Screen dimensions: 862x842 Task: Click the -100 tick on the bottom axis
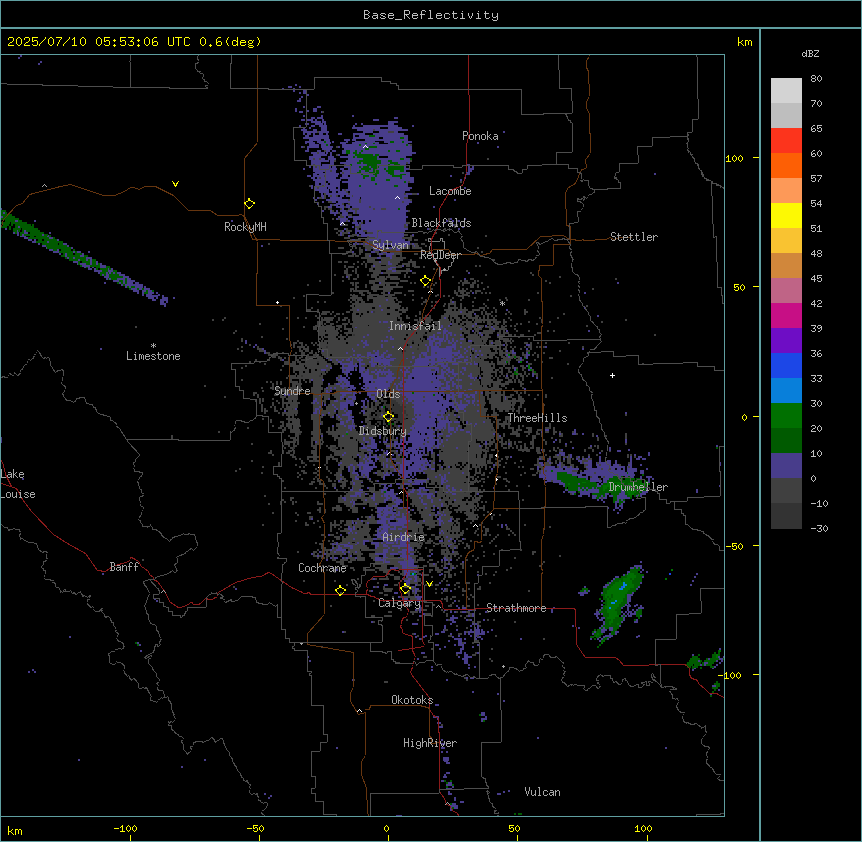(x=126, y=828)
